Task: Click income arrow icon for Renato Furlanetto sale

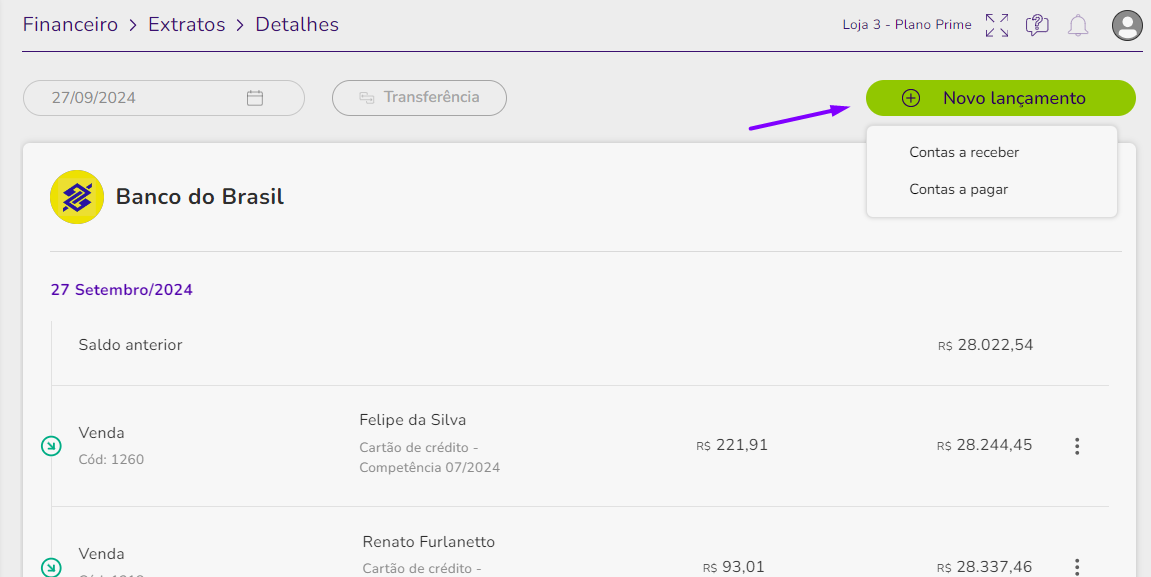Action: click(51, 567)
